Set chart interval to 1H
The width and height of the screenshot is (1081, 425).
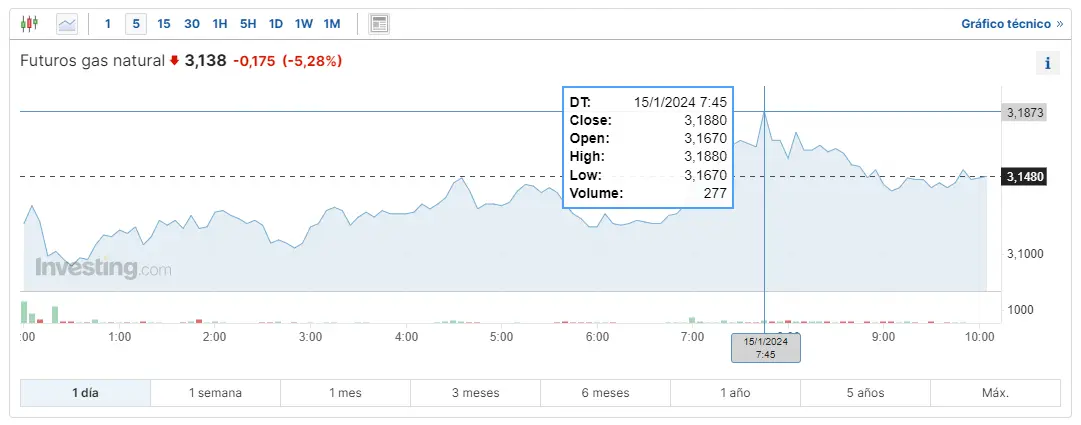(x=220, y=23)
